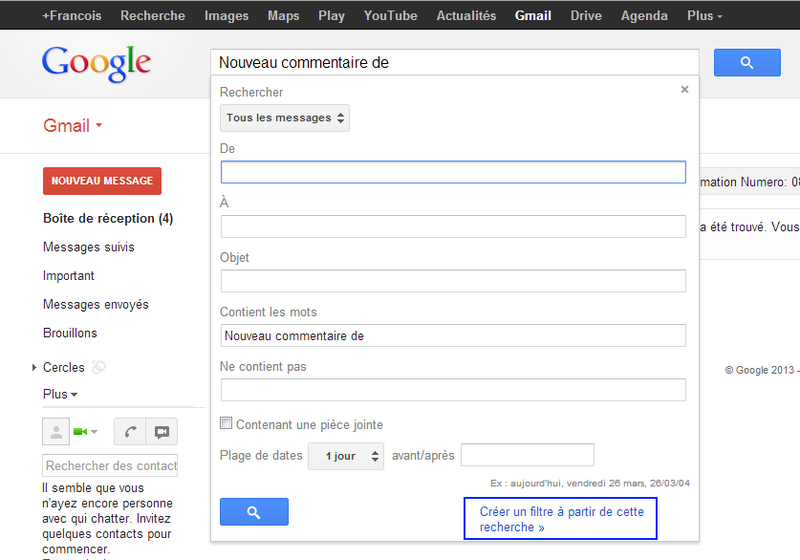Open +Francois in the top bar
The width and height of the screenshot is (800, 560).
coord(71,16)
